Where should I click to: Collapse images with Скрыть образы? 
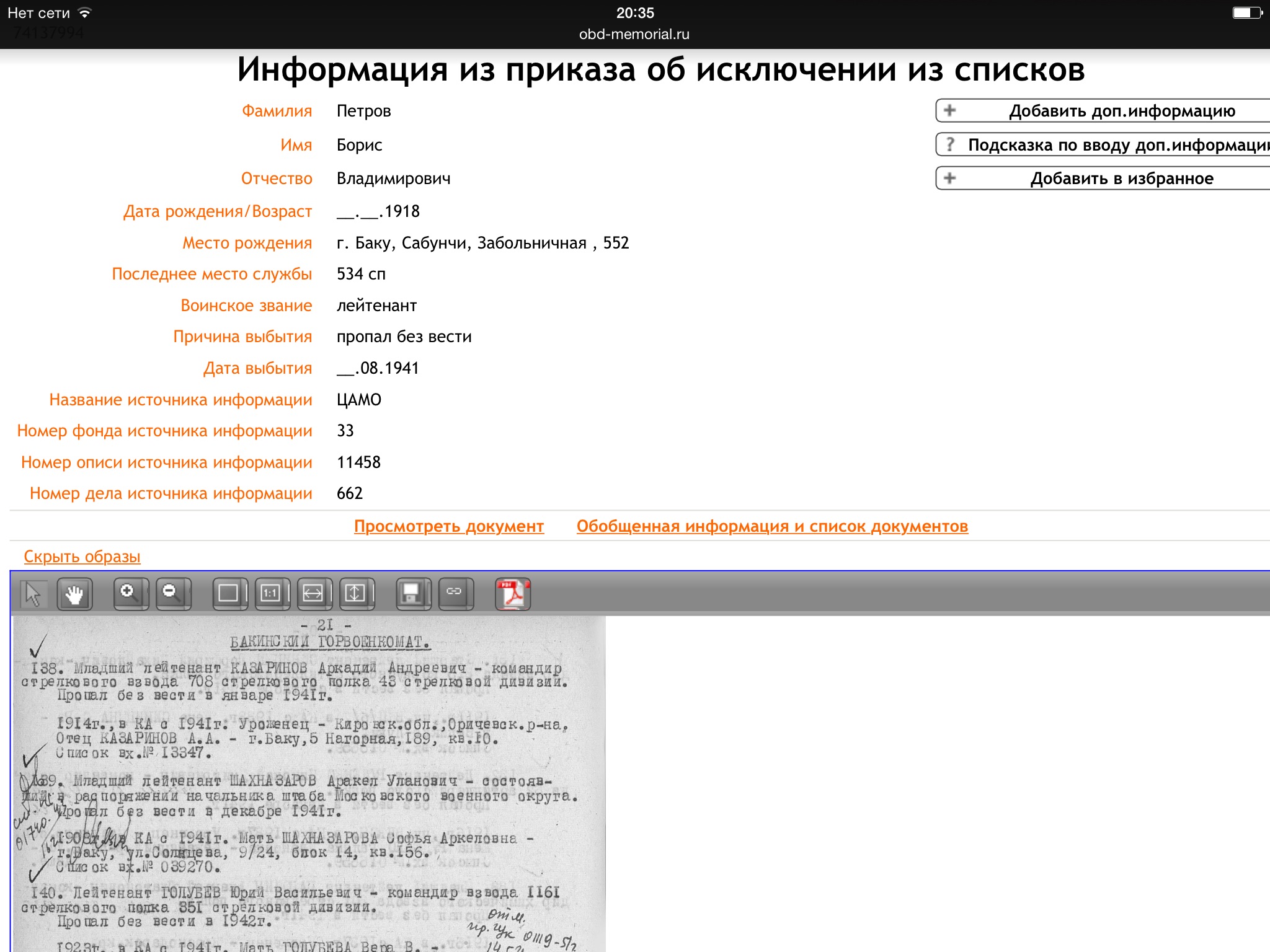tap(82, 557)
